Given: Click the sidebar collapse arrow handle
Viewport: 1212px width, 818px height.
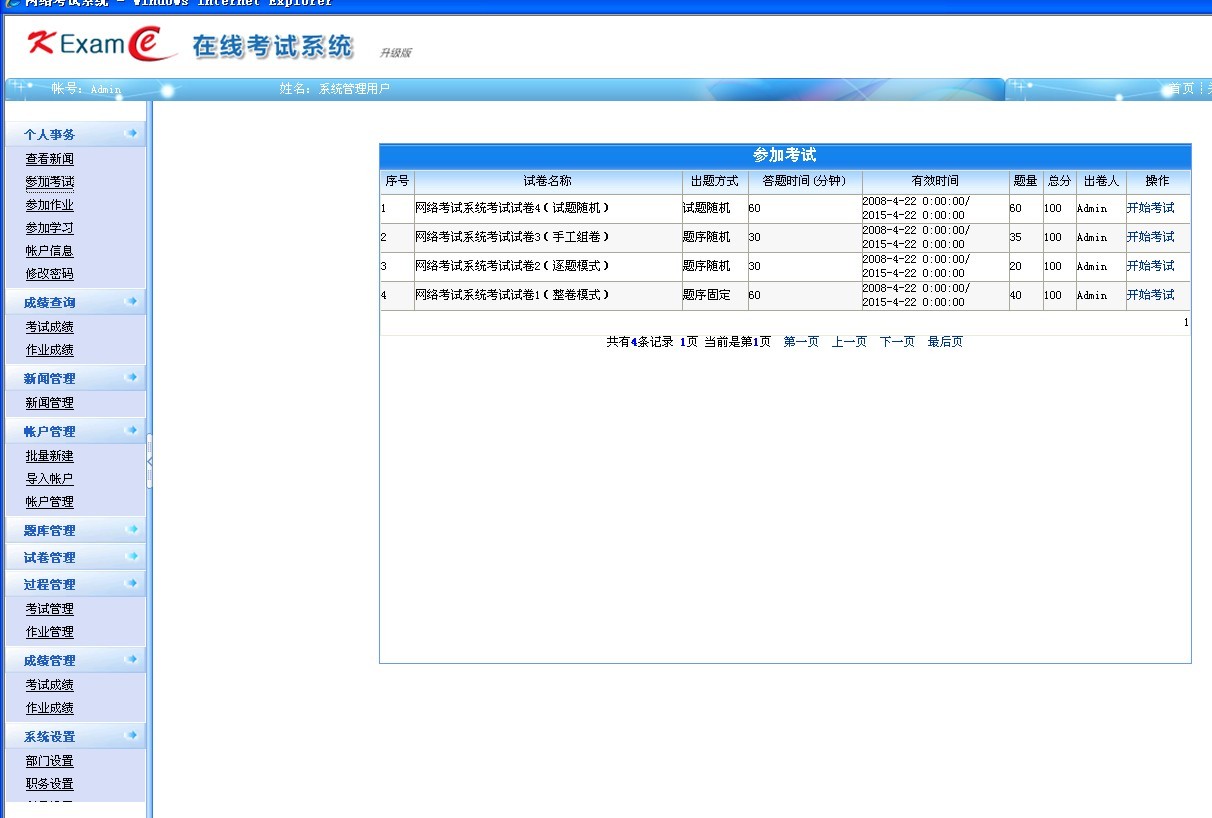Looking at the screenshot, I should pos(151,460).
